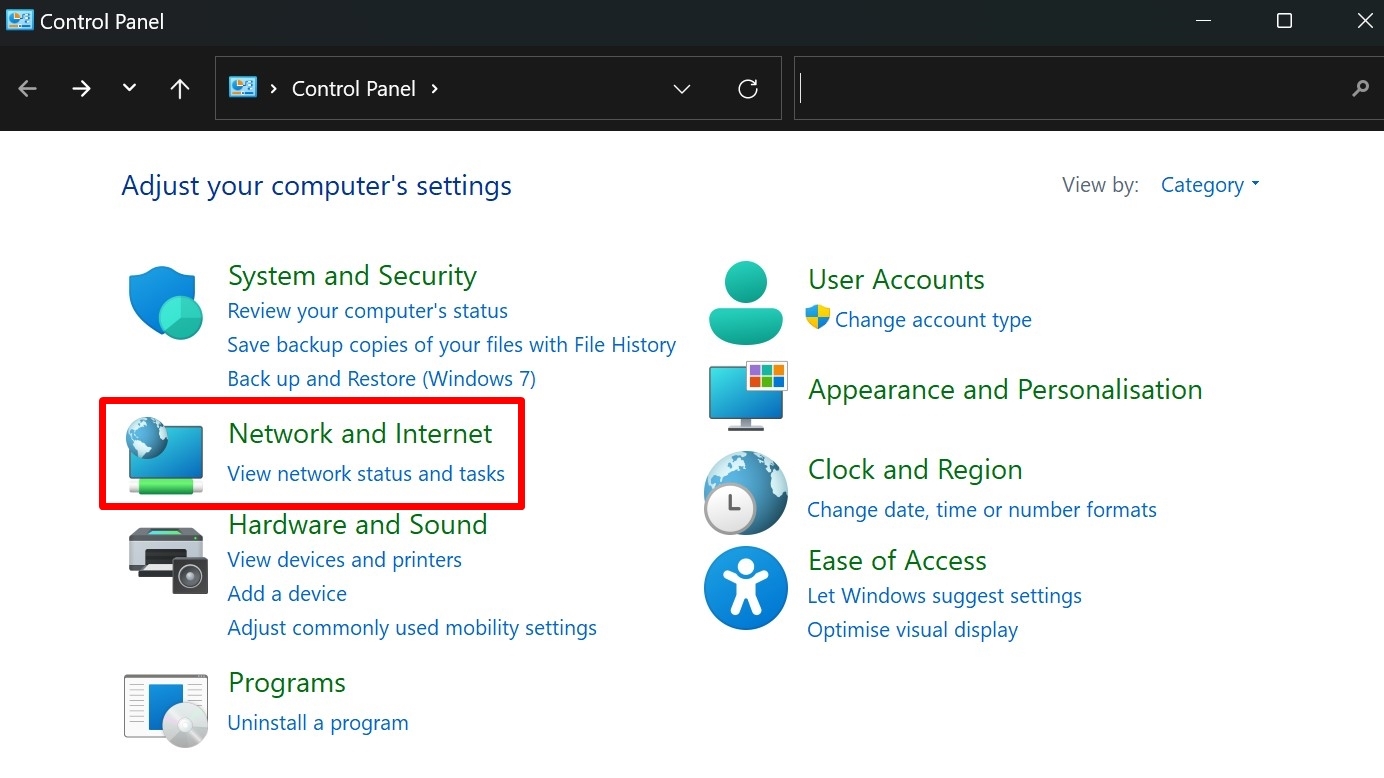Expand the chevron before Control Panel breadcrumb

click(273, 88)
